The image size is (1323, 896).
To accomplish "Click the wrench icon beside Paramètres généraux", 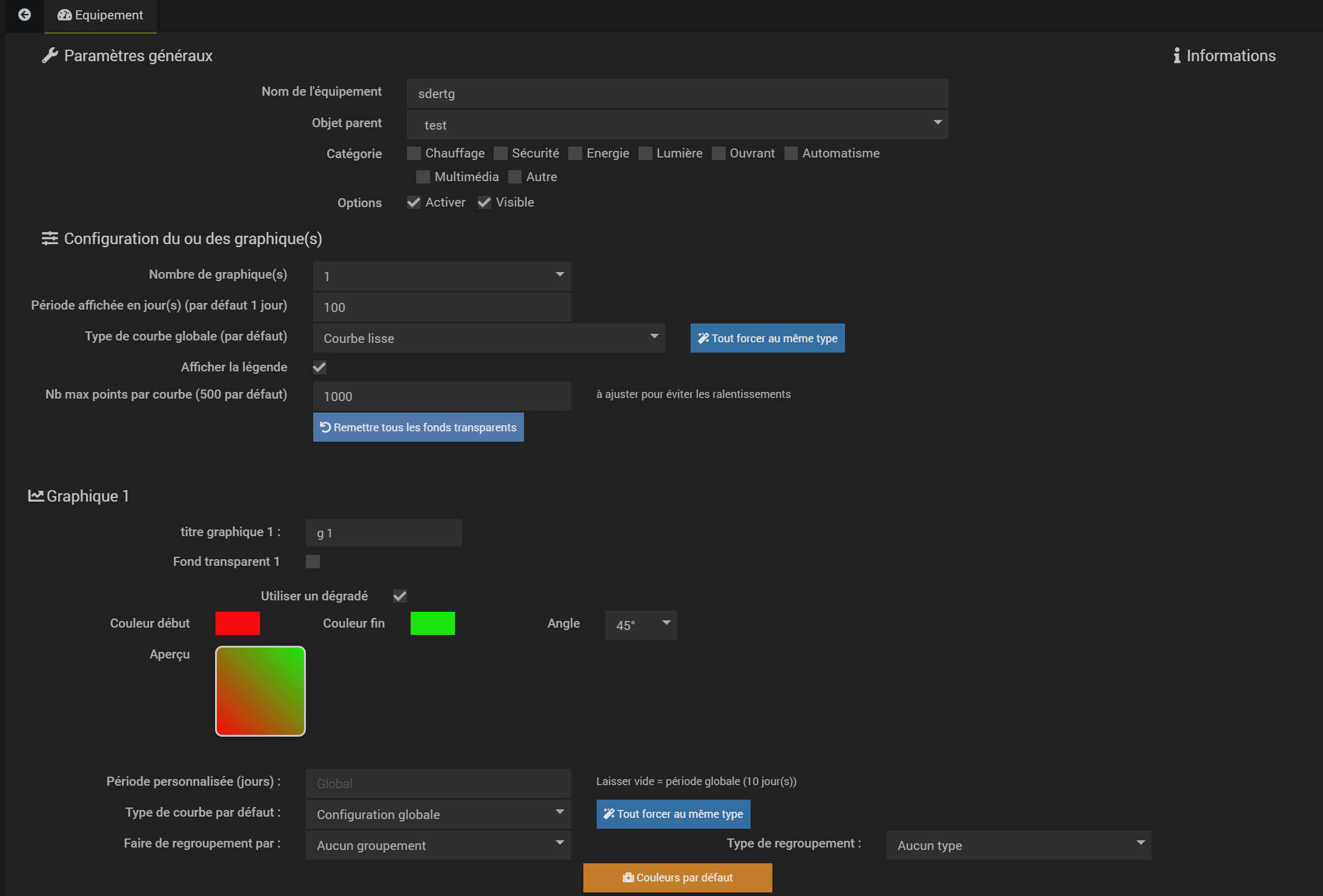I will (x=50, y=56).
